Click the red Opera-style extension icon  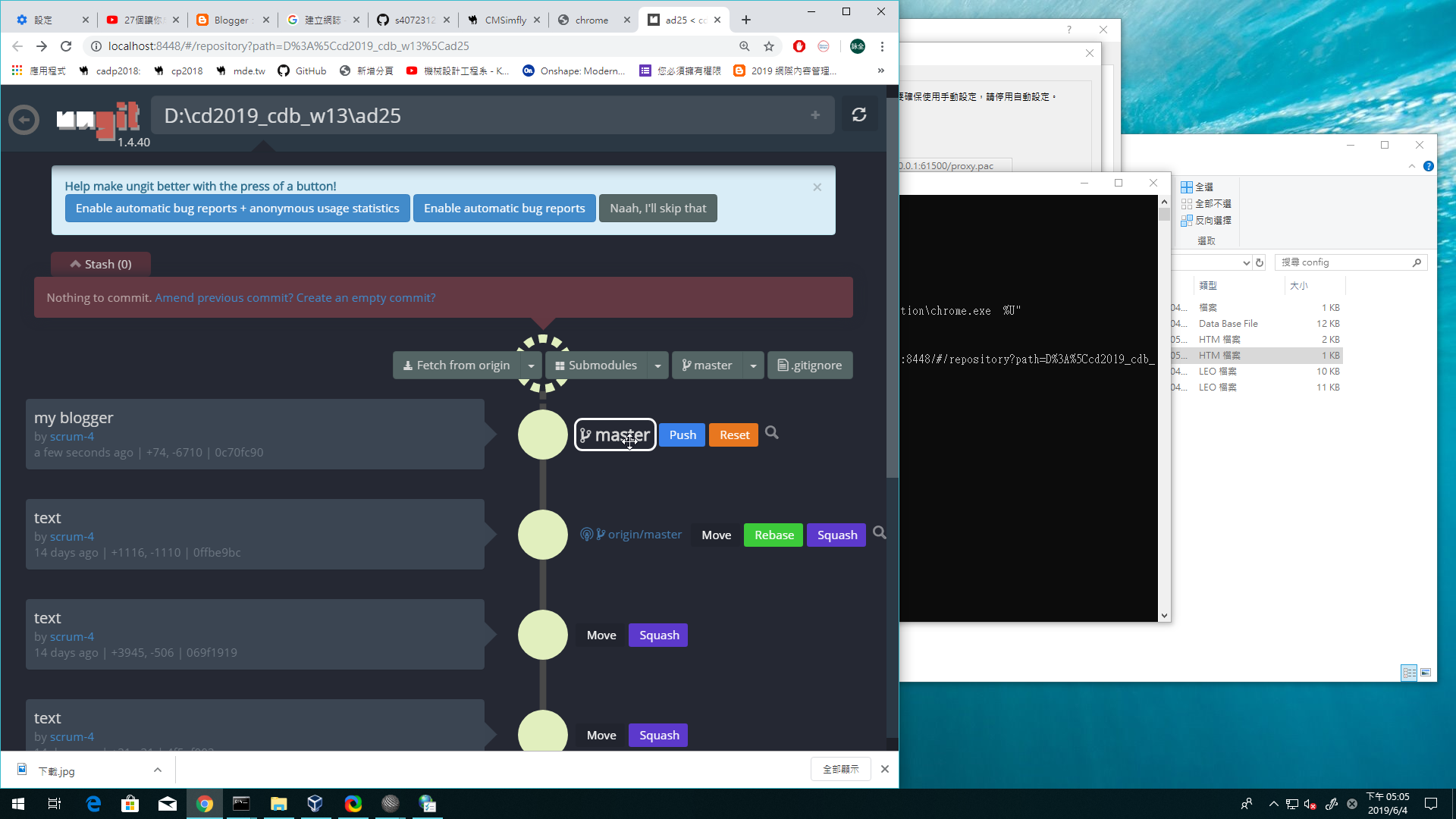(799, 46)
